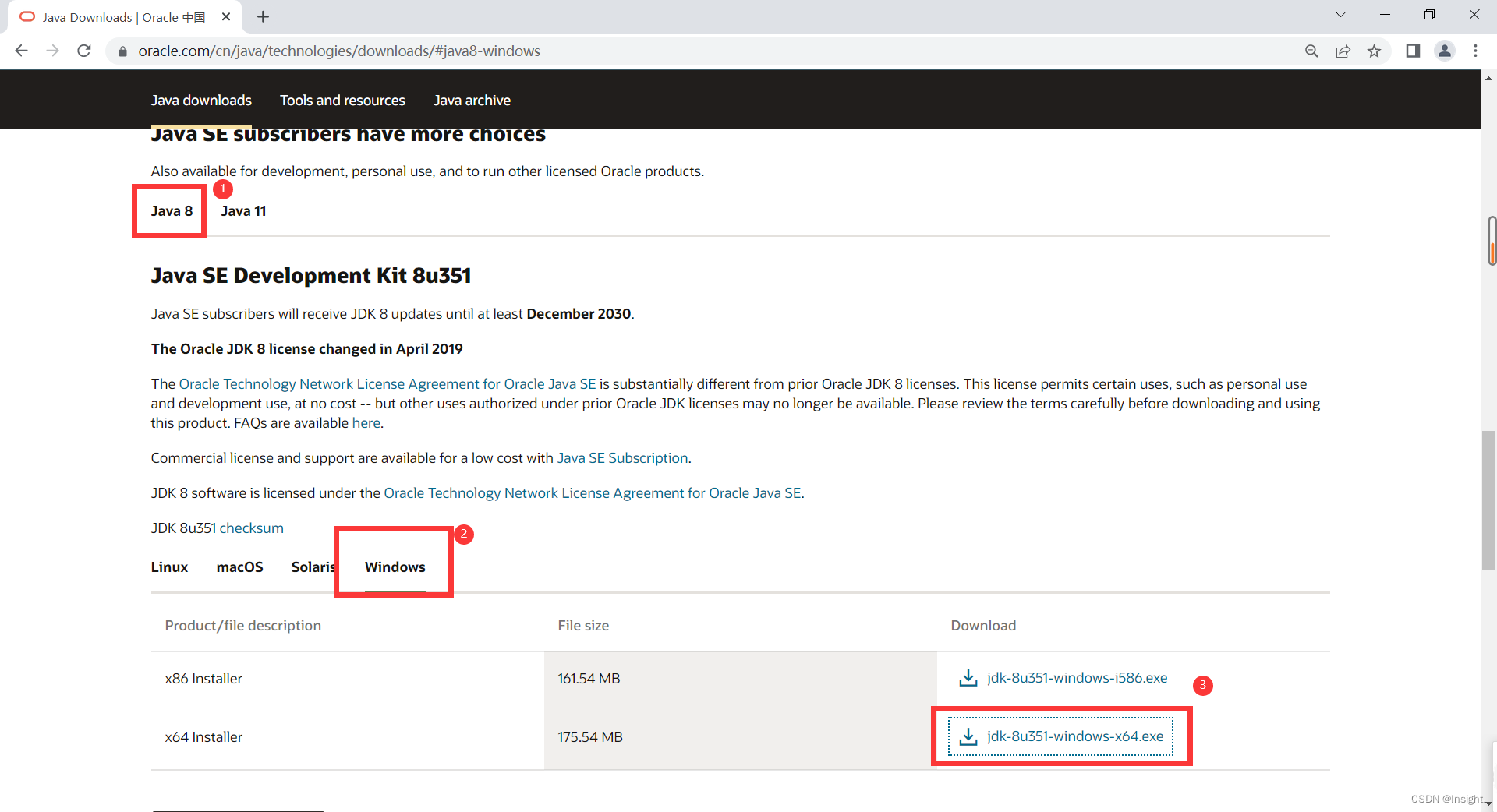Open Java archive nav item
This screenshot has width=1497, height=812.
click(x=472, y=101)
